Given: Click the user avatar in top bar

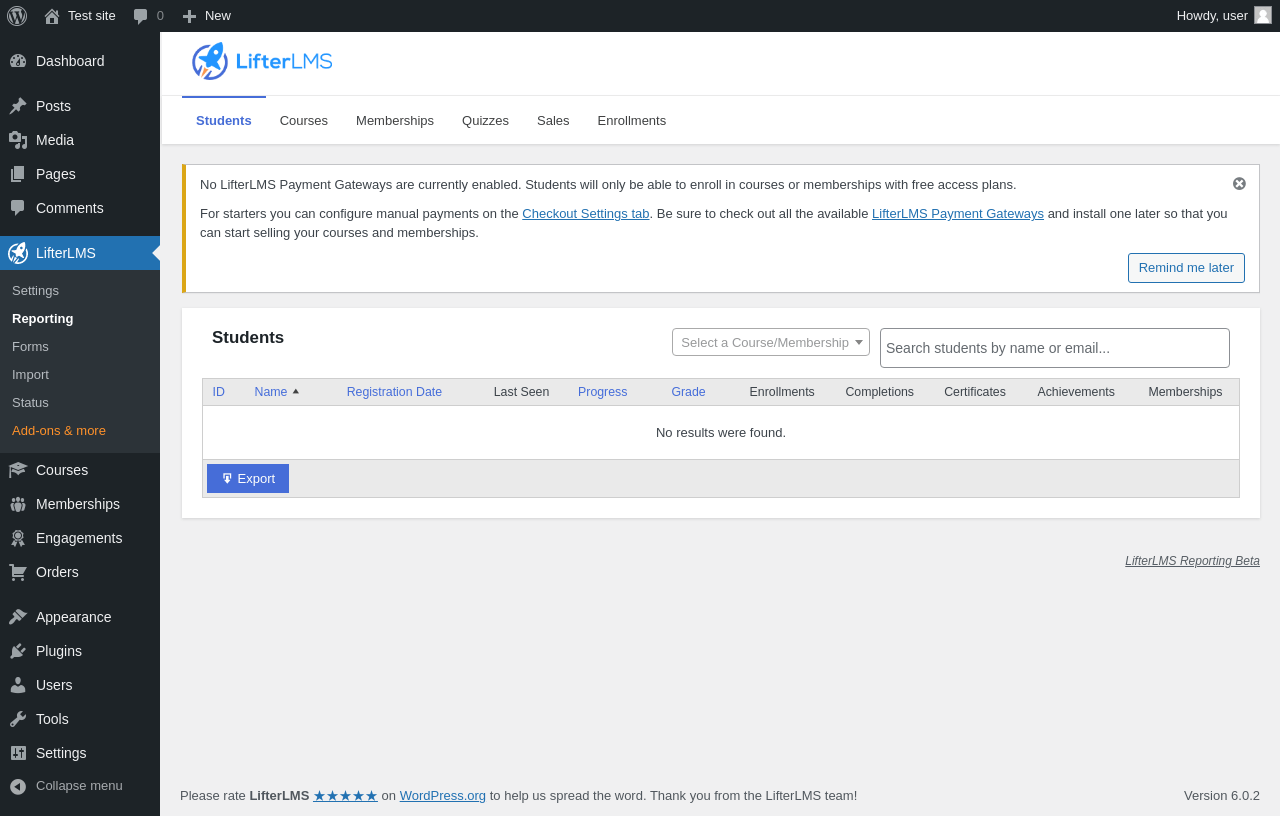Looking at the screenshot, I should pyautogui.click(x=1263, y=15).
